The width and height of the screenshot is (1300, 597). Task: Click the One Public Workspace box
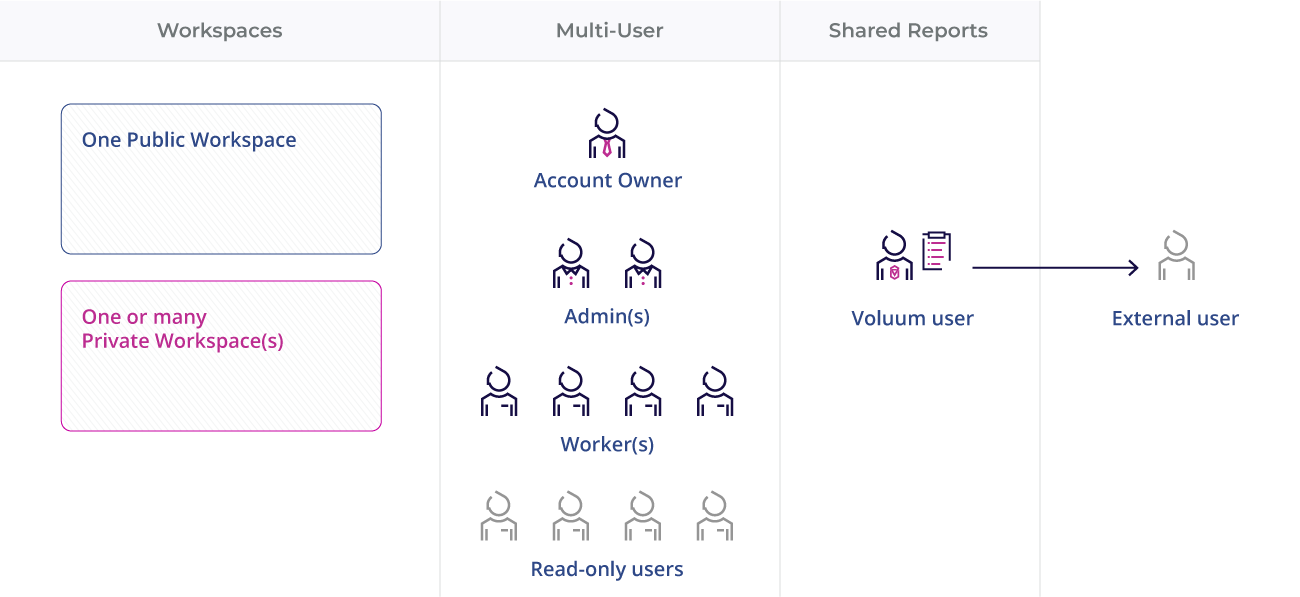(221, 178)
